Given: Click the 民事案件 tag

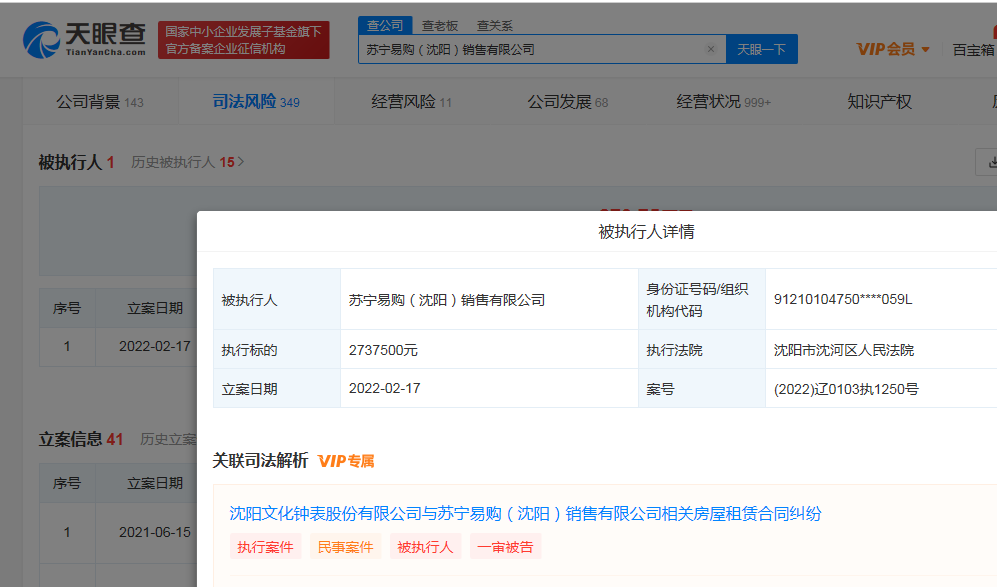Looking at the screenshot, I should click(345, 547).
